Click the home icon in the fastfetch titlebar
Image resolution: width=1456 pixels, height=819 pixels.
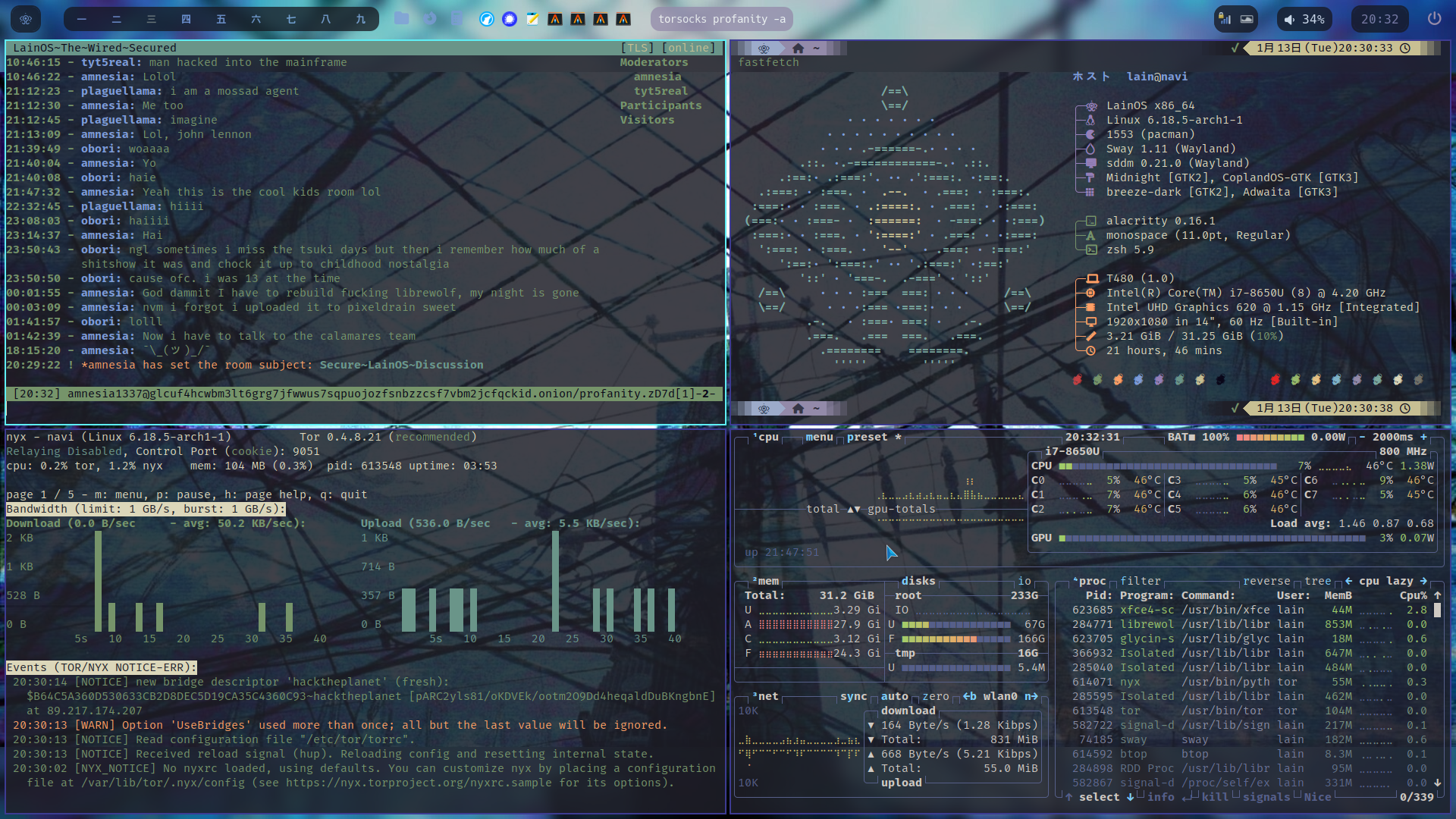click(798, 48)
